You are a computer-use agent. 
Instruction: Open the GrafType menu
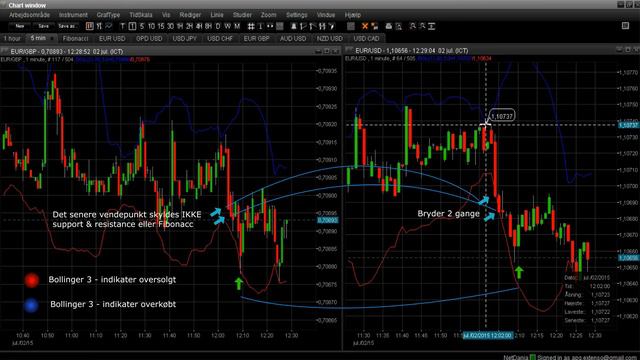tap(108, 15)
